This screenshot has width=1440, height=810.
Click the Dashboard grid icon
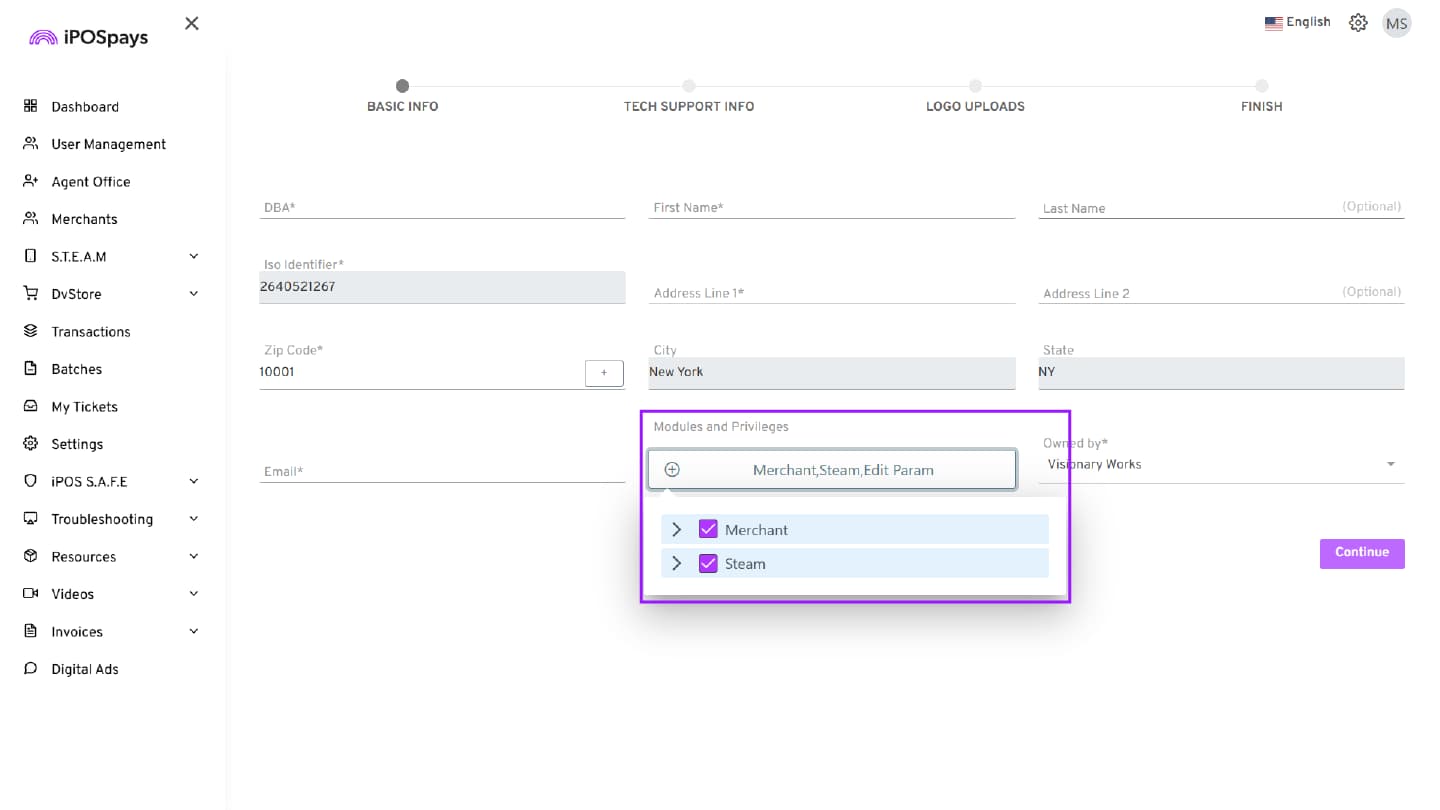pyautogui.click(x=30, y=106)
